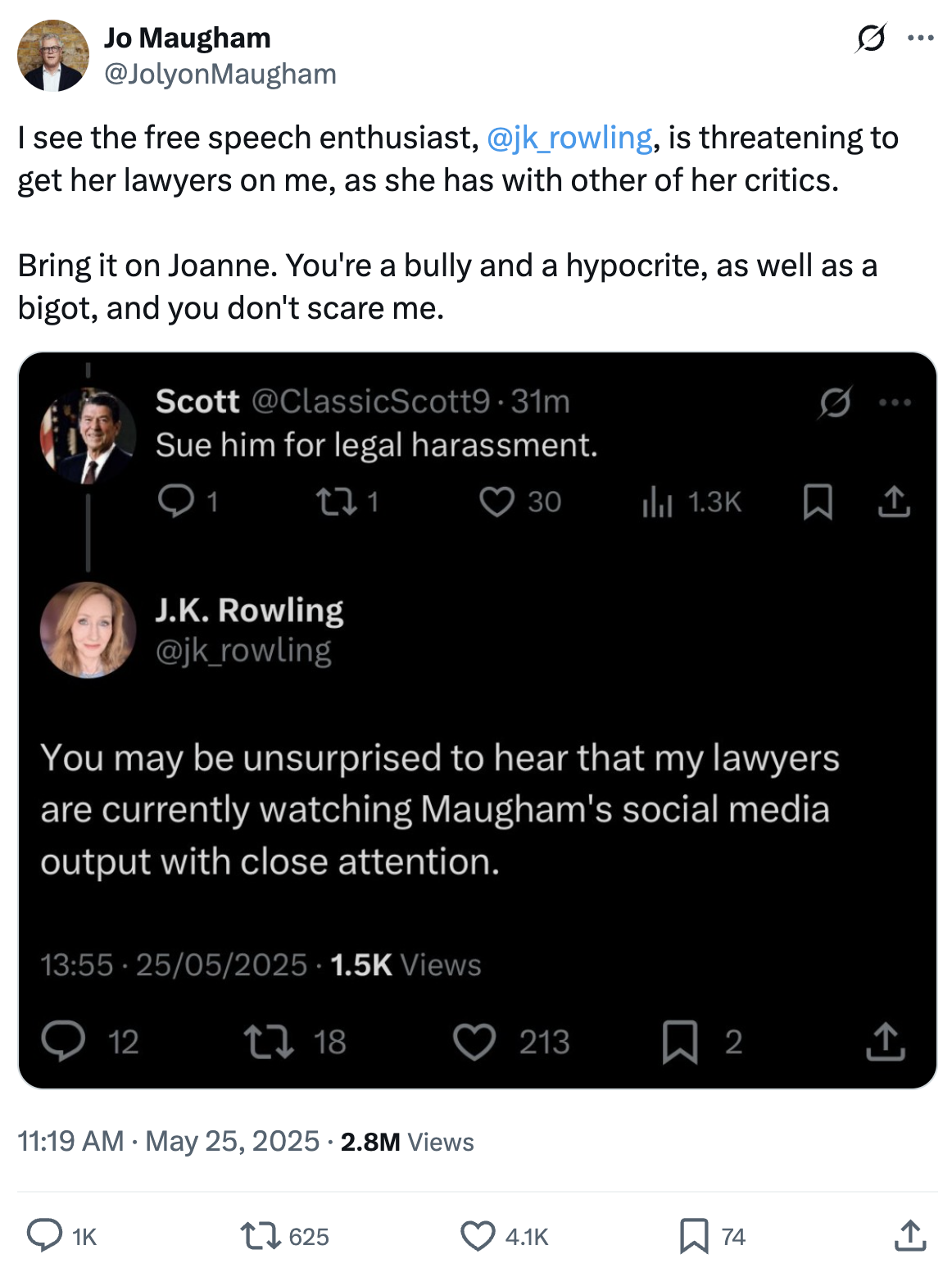The width and height of the screenshot is (952, 1277).
Task: Like the main post with 4.1K likes
Action: pos(478,1235)
